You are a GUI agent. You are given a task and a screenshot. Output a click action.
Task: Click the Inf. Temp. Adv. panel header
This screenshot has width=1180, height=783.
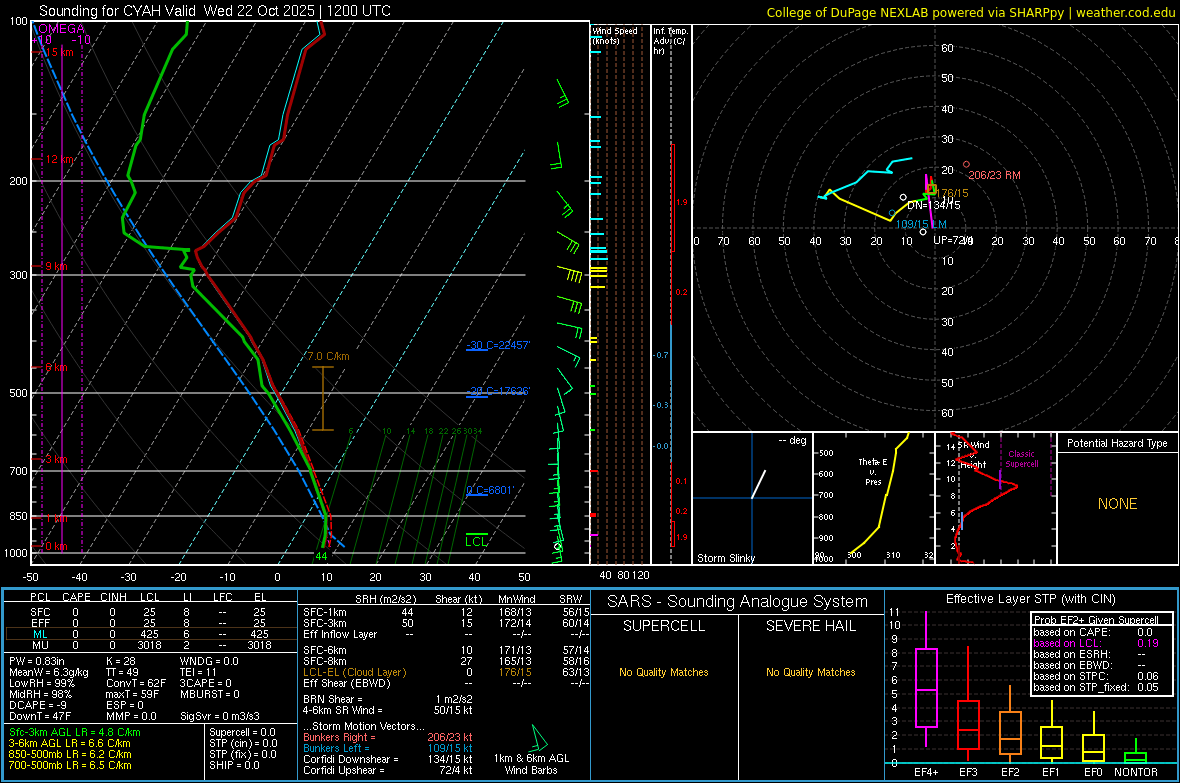click(669, 41)
